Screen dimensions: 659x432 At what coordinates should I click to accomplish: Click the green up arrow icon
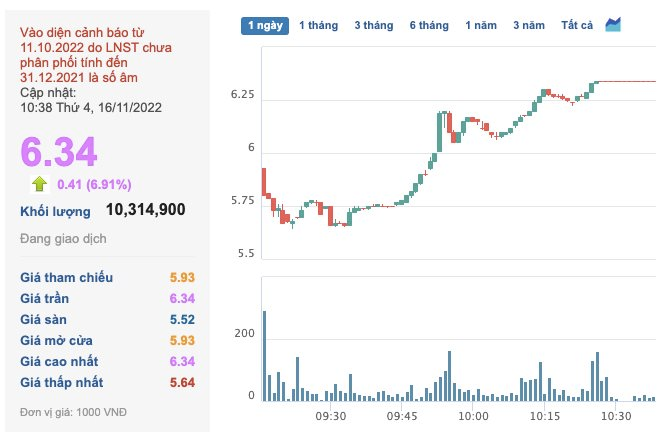click(39, 183)
